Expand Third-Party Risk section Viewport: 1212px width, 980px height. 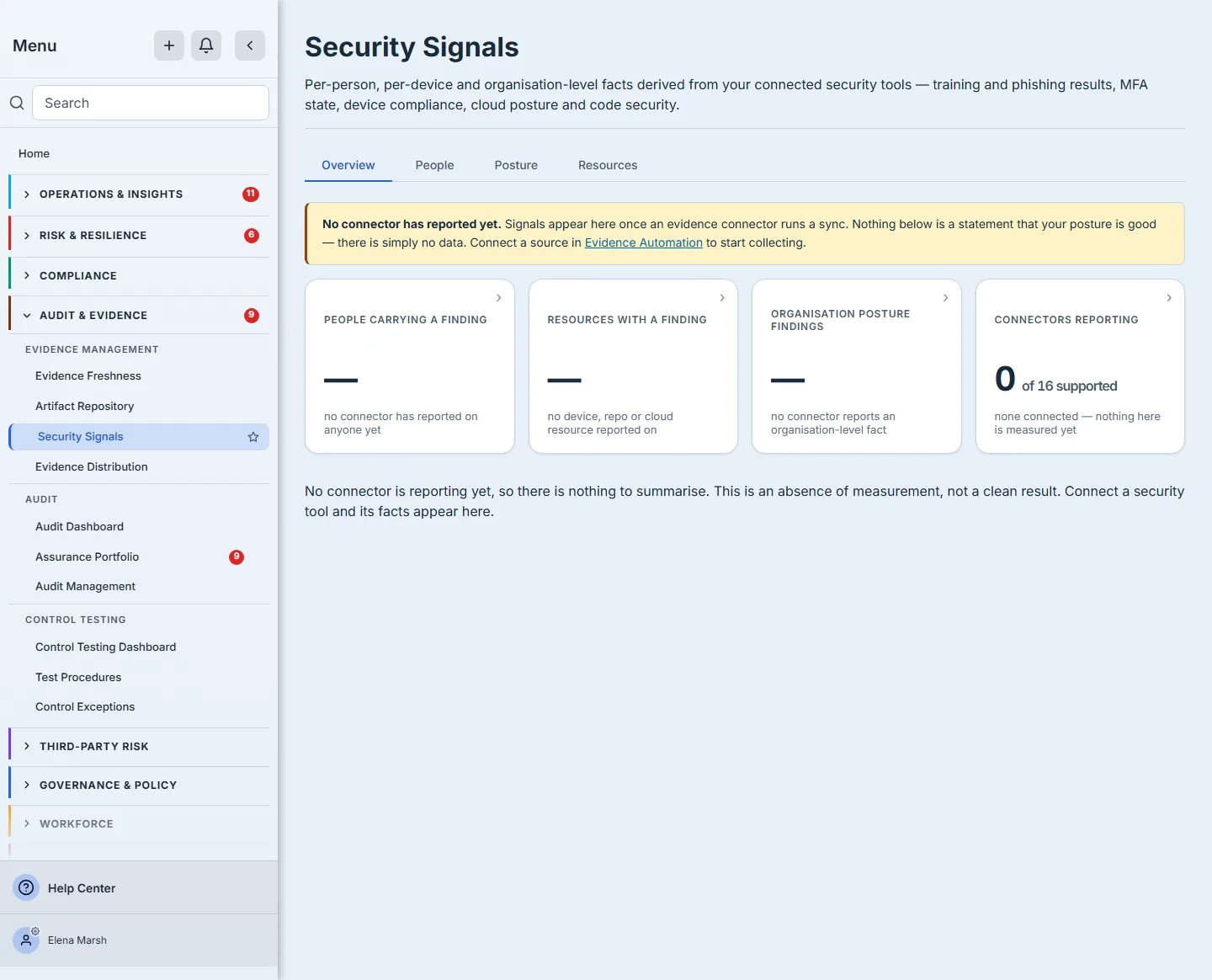(139, 747)
